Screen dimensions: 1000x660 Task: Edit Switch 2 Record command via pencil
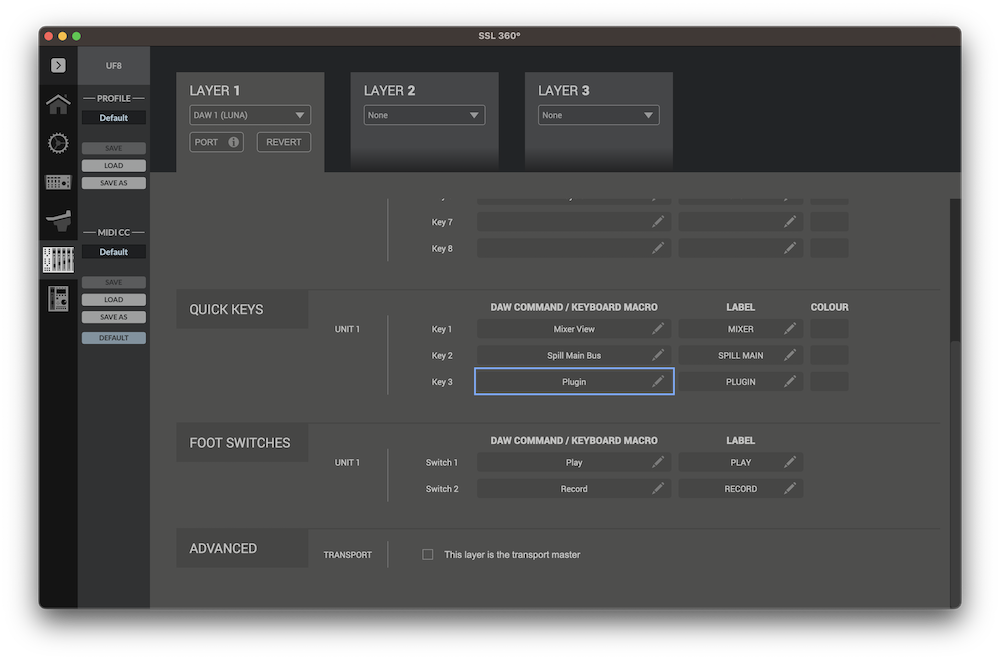pyautogui.click(x=658, y=488)
